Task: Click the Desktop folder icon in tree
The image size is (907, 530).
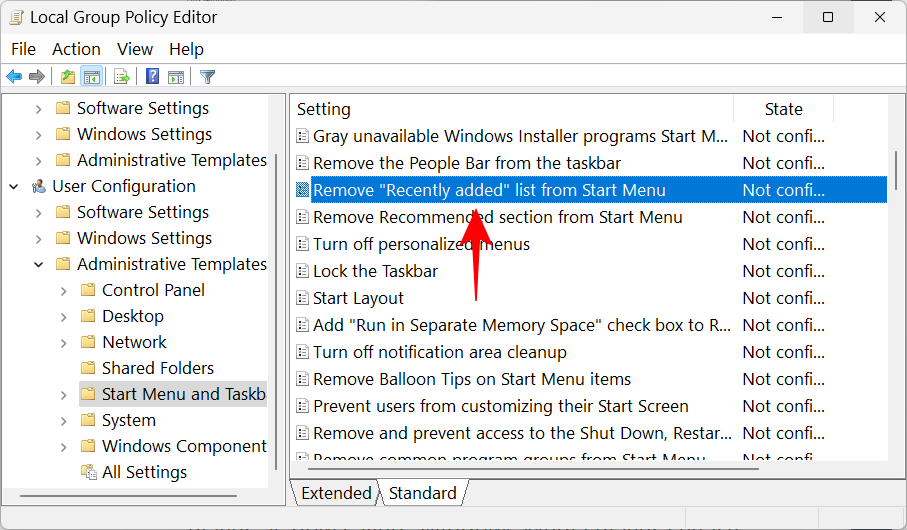Action: coord(88,315)
